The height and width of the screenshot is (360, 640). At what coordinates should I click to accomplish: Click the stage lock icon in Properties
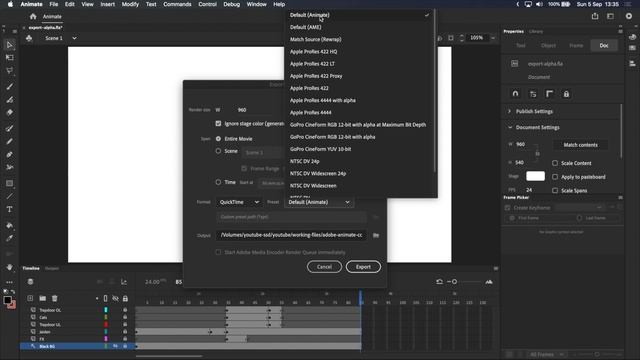coord(566,94)
